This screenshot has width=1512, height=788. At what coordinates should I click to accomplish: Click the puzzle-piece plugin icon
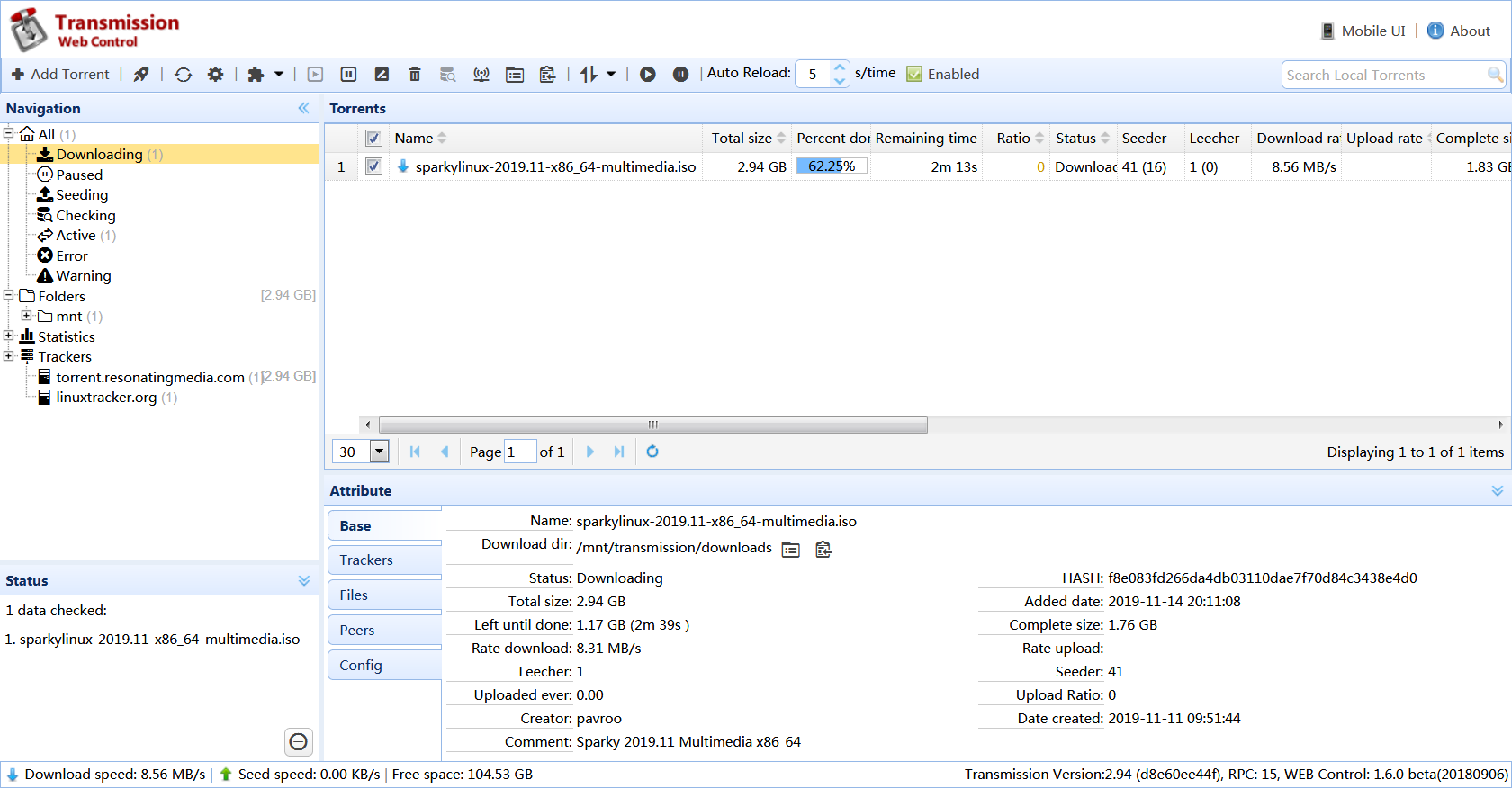coord(256,74)
